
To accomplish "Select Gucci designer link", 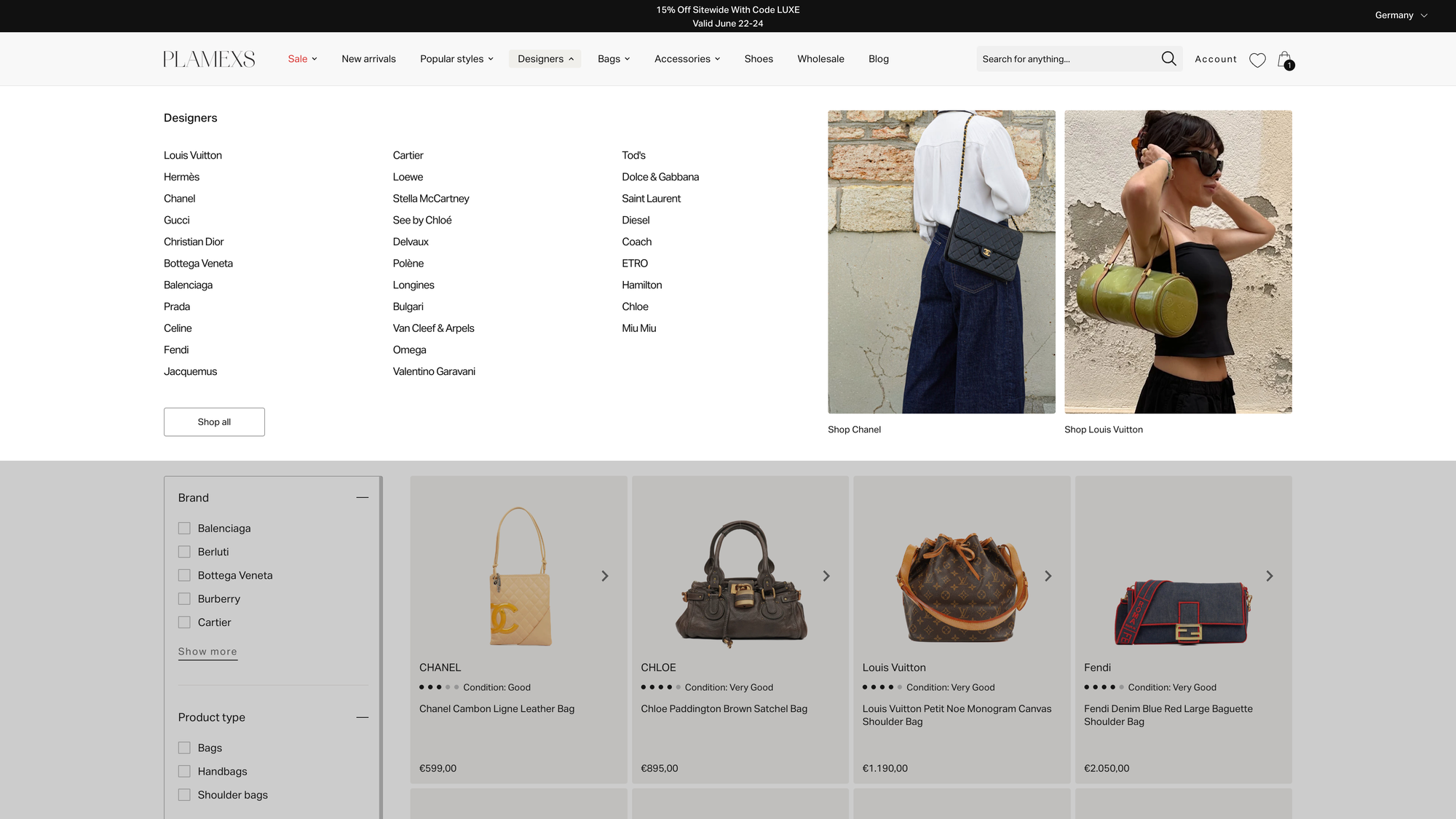I will click(176, 221).
